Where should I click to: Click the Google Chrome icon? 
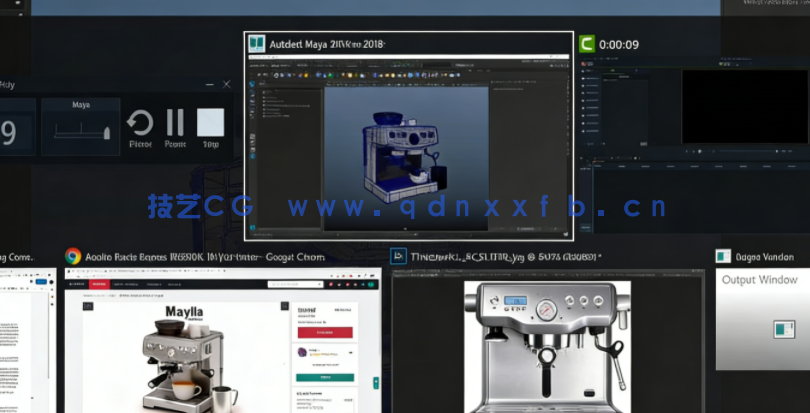click(73, 257)
